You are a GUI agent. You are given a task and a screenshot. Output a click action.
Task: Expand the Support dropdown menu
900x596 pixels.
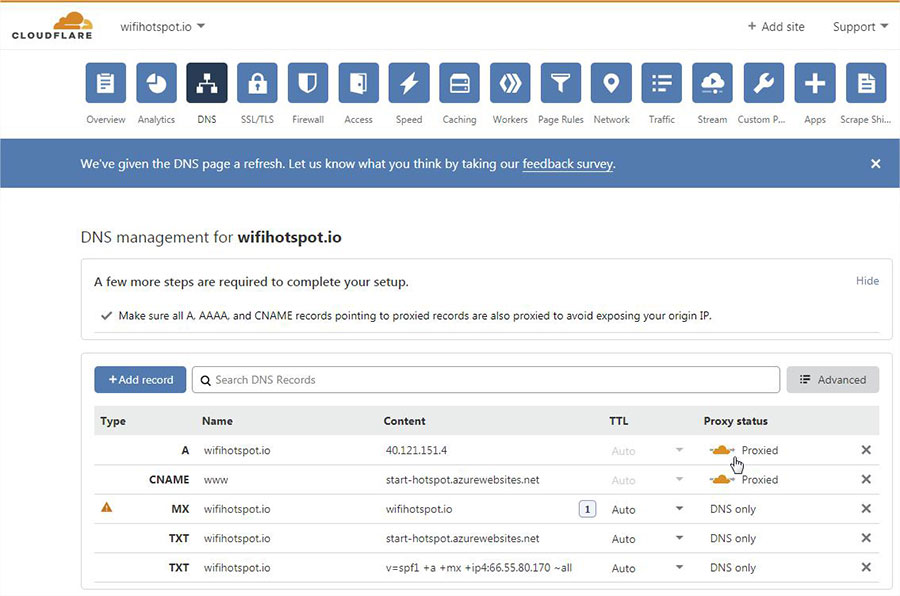coord(860,27)
